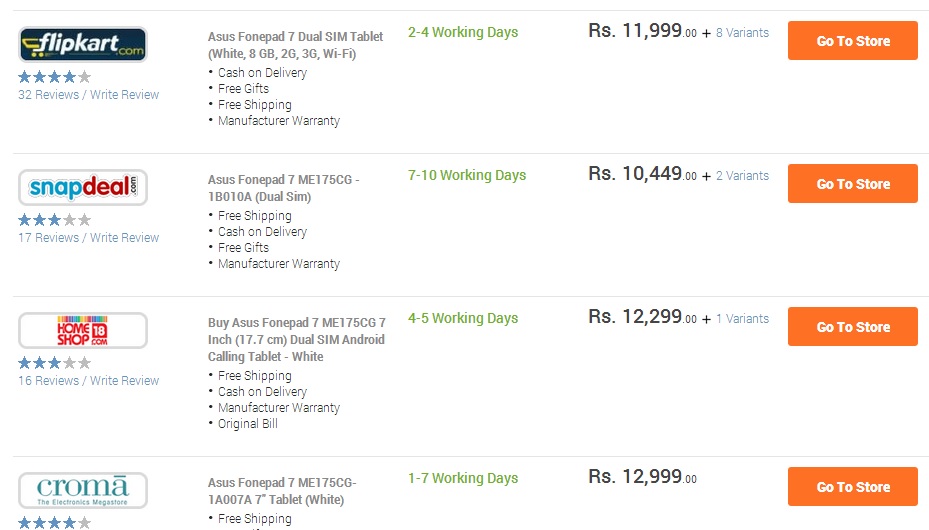The height and width of the screenshot is (530, 929).
Task: Write Review for Snapdeal
Action: tap(124, 237)
